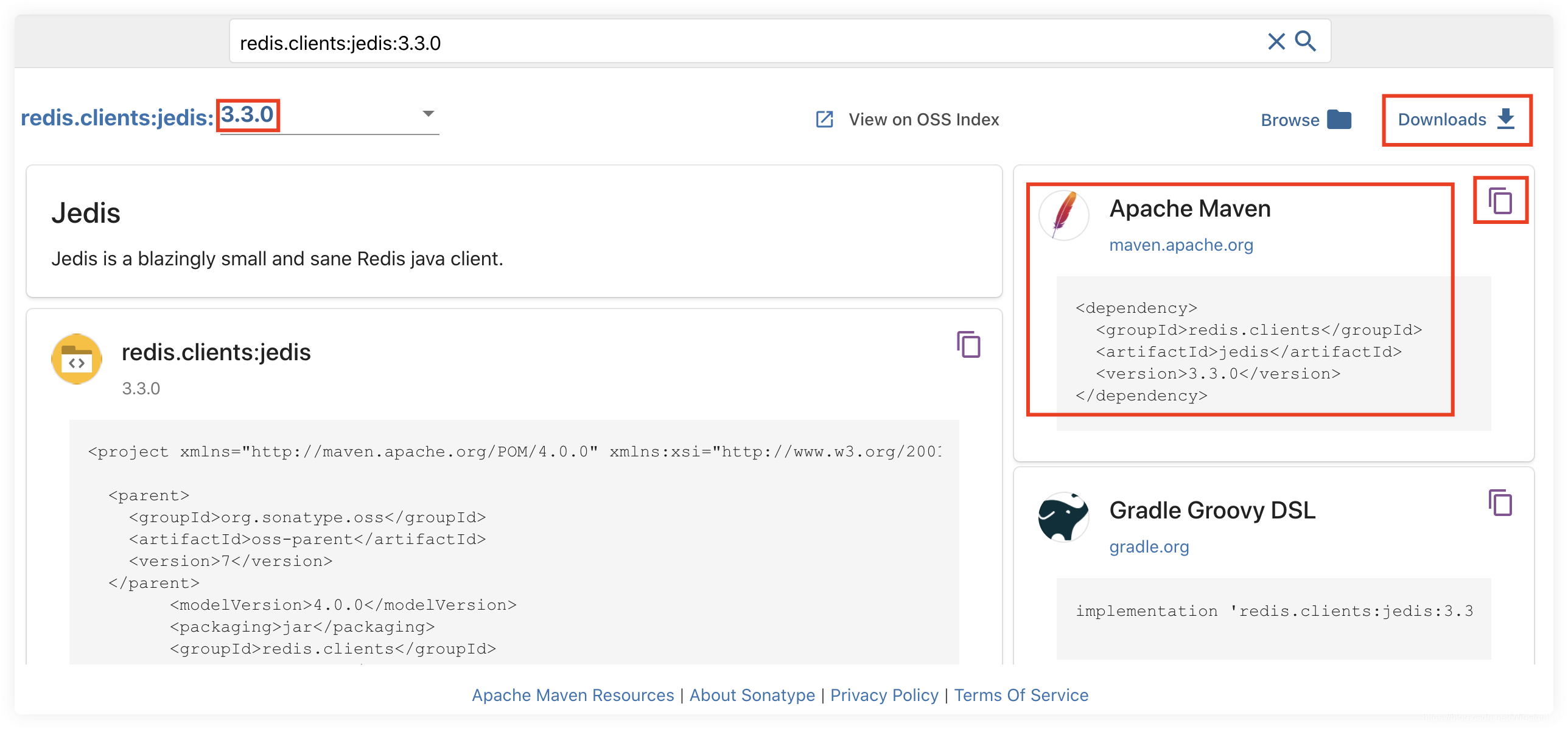Click the Downloads arrow icon

click(1506, 119)
